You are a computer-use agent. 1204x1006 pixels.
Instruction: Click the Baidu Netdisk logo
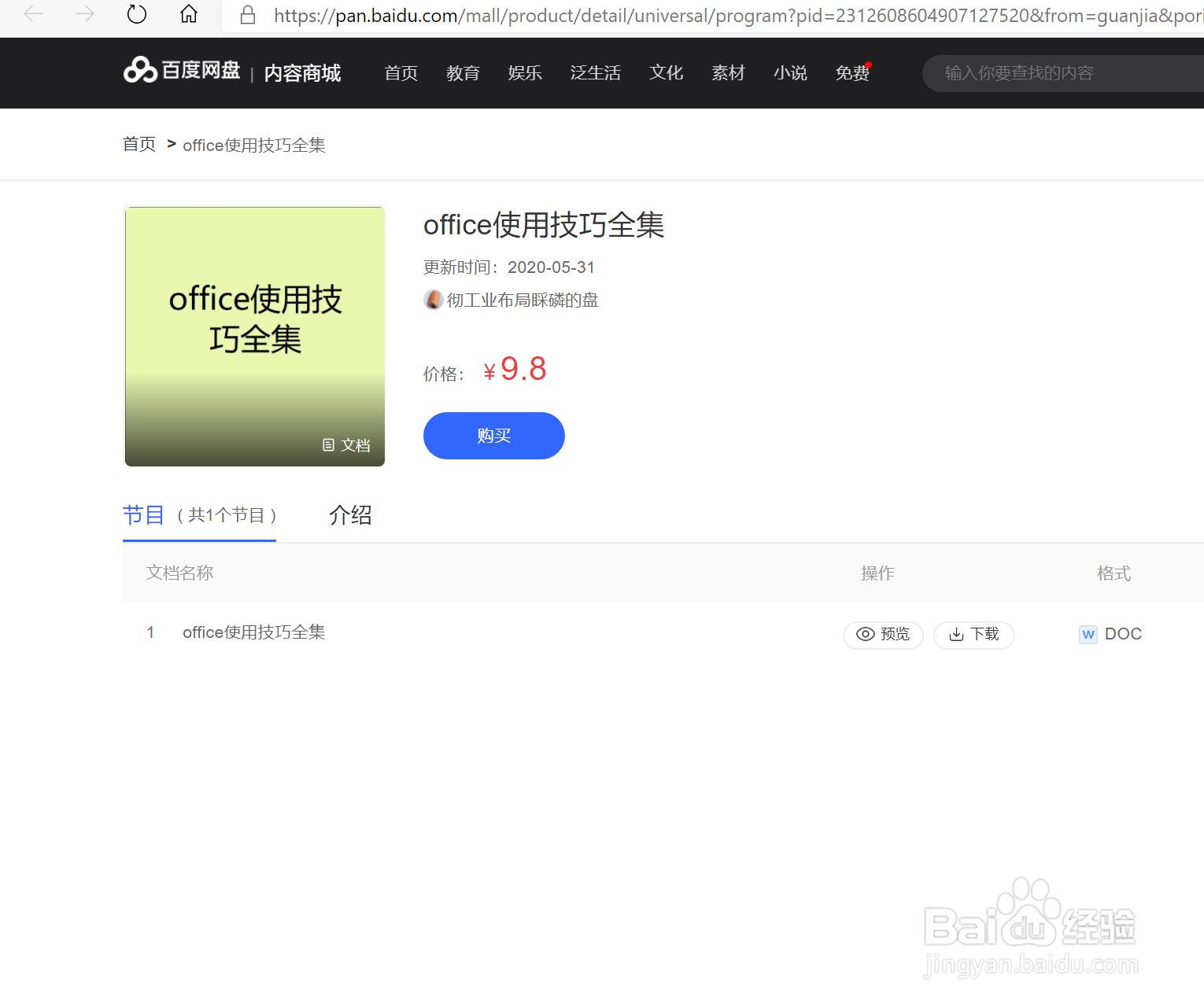coord(182,71)
